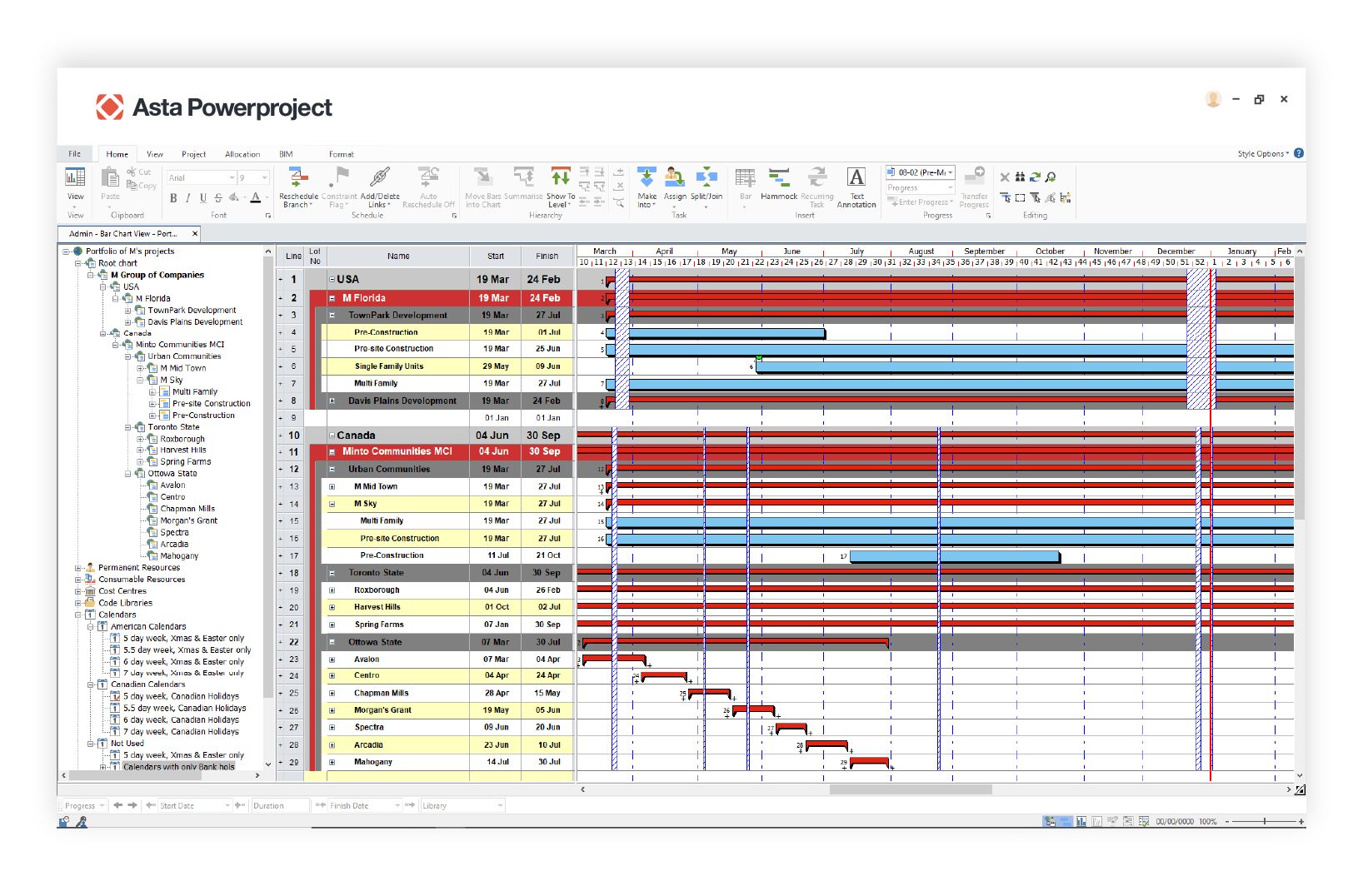This screenshot has height=896, width=1363.
Task: Click the Duration input field
Action: pyautogui.click(x=280, y=806)
